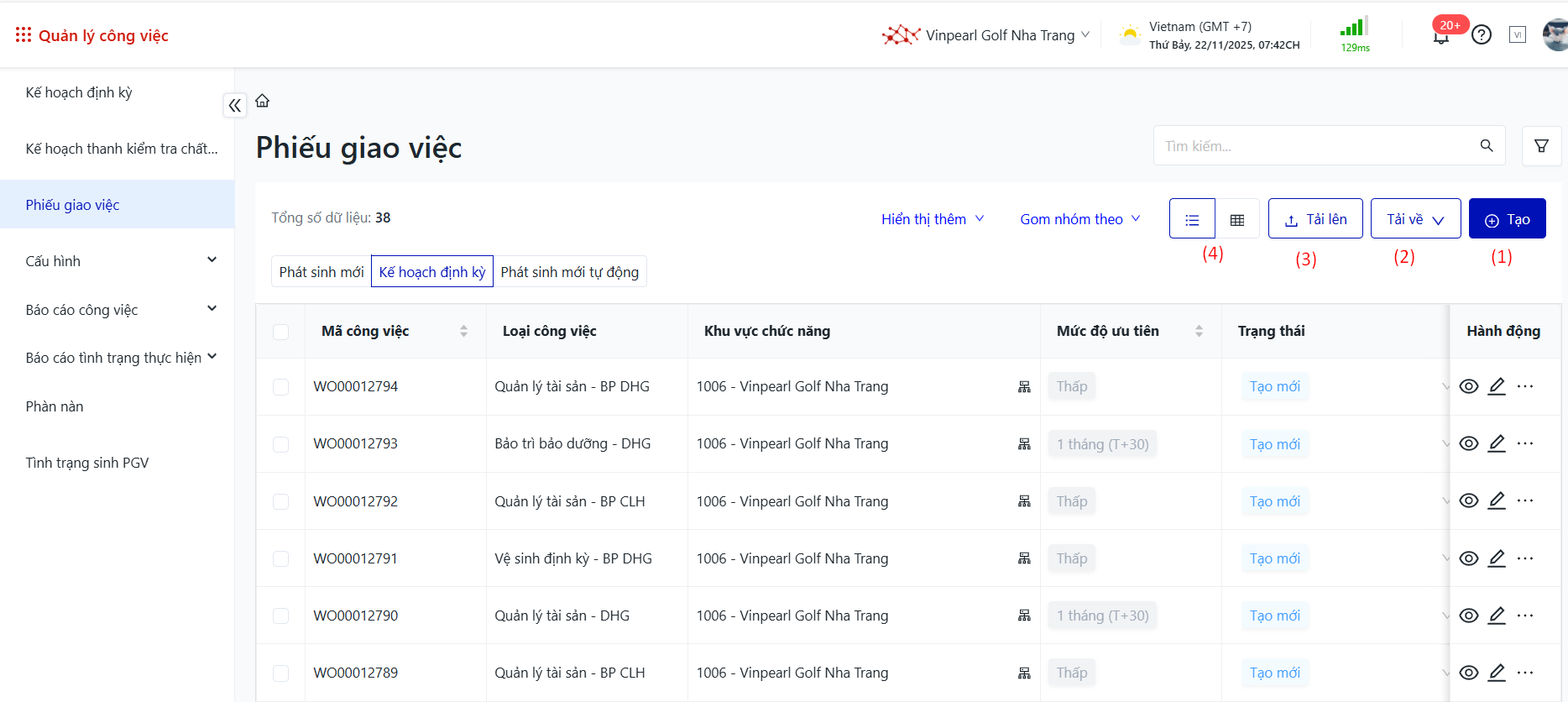
Task: Open the app grid menu icon
Action: [x=24, y=34]
